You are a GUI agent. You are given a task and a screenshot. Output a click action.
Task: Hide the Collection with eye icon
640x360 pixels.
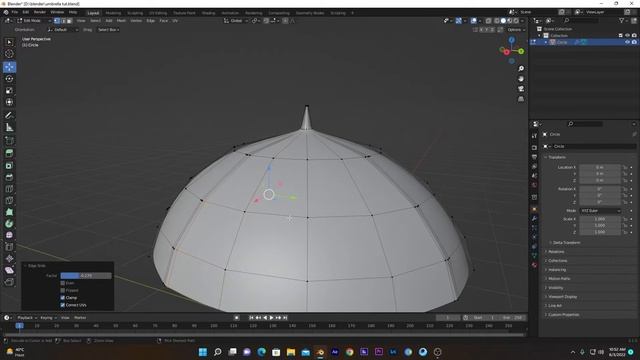click(x=627, y=36)
